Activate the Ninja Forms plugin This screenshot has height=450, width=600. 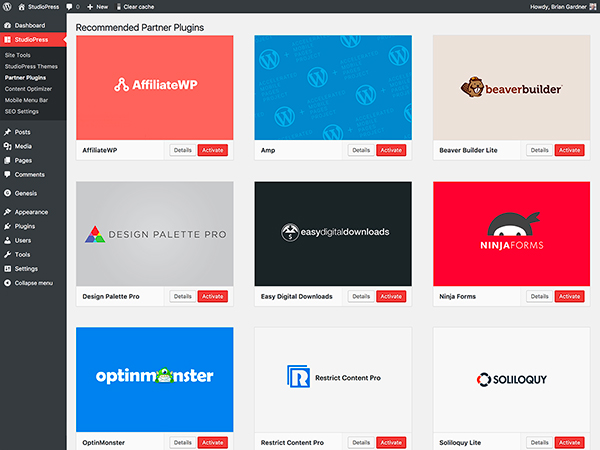click(x=569, y=296)
